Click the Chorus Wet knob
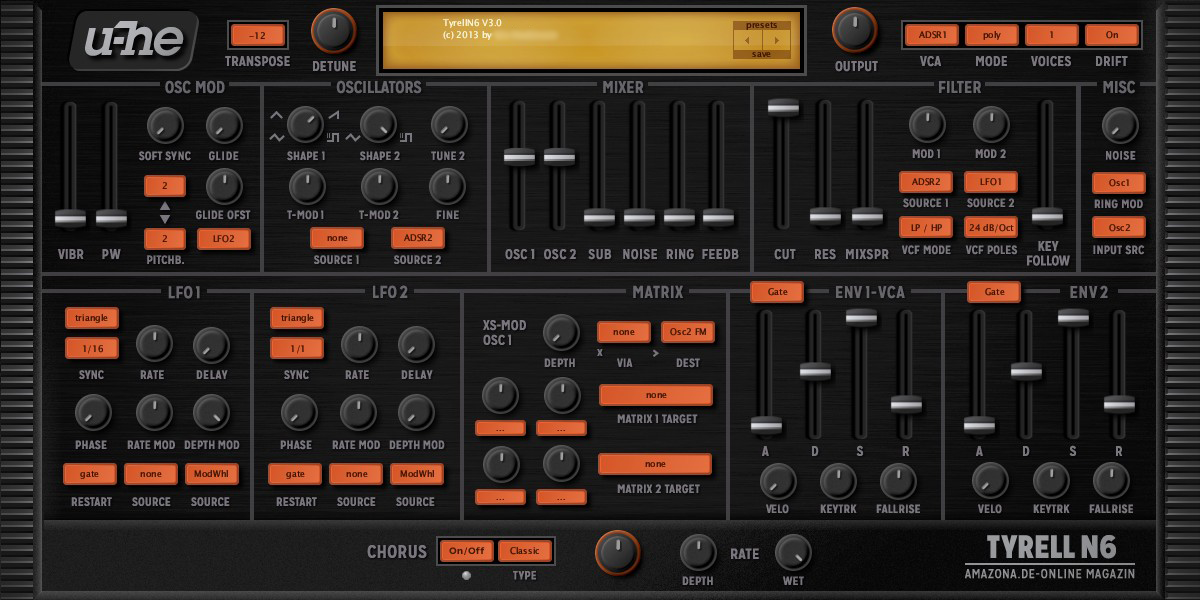Image resolution: width=1200 pixels, height=600 pixels. (x=793, y=552)
